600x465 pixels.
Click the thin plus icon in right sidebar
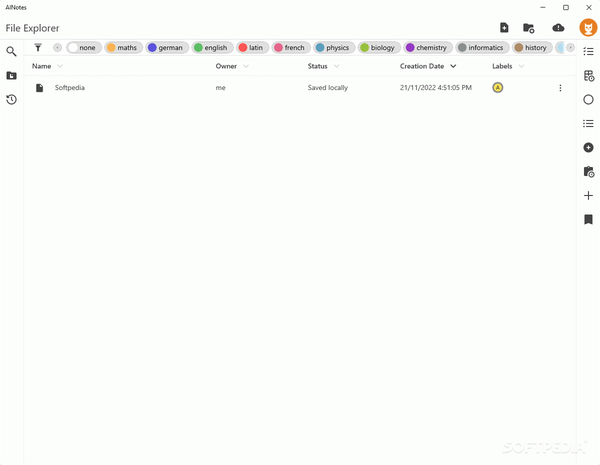tap(588, 196)
